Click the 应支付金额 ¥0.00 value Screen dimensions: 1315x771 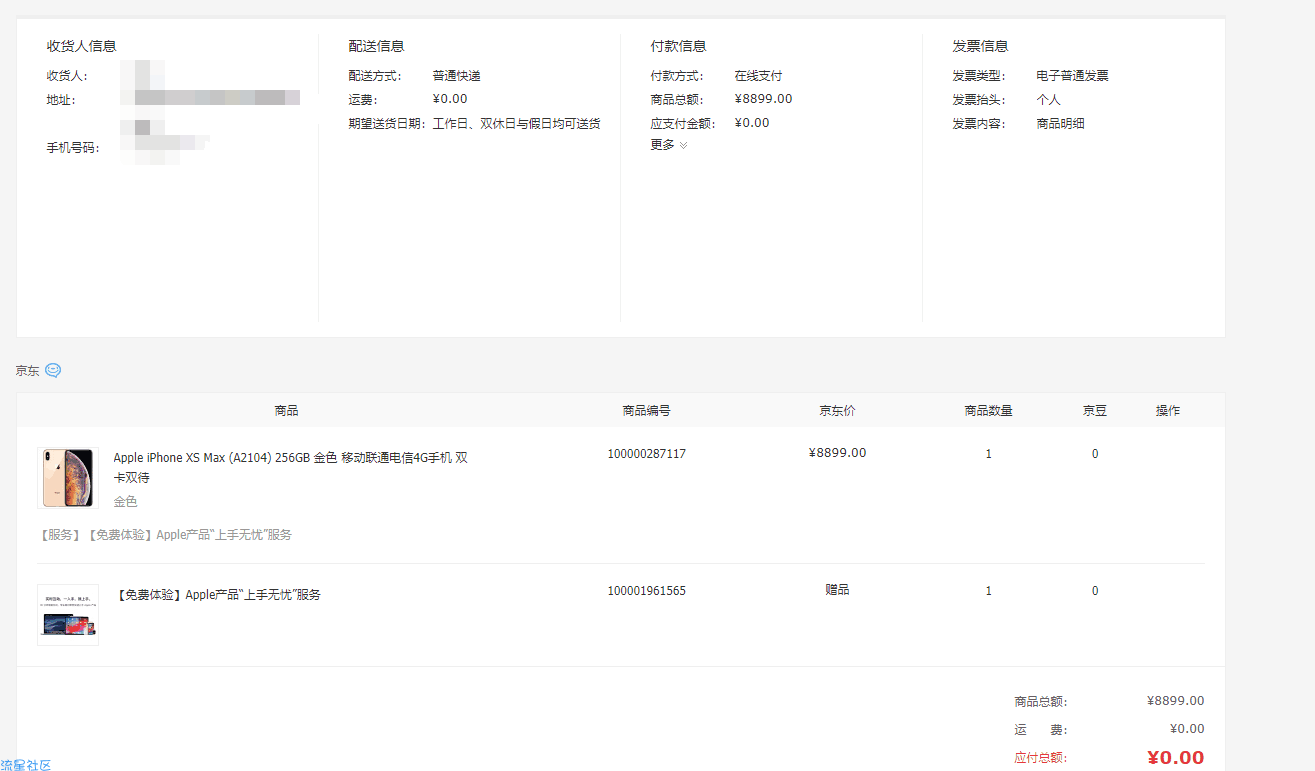(752, 123)
